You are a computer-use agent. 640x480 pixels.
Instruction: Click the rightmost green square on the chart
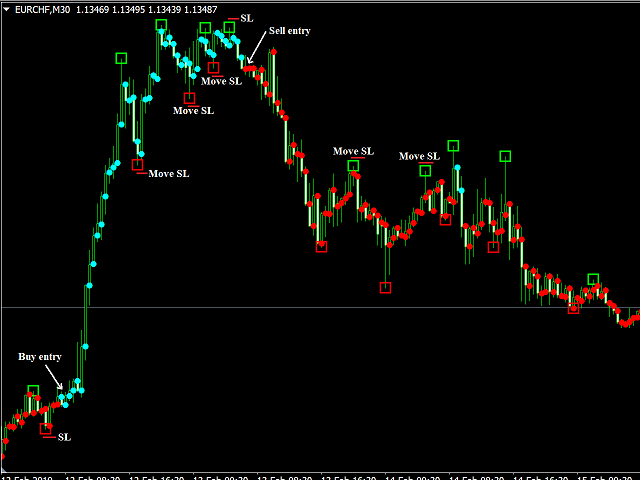(593, 279)
